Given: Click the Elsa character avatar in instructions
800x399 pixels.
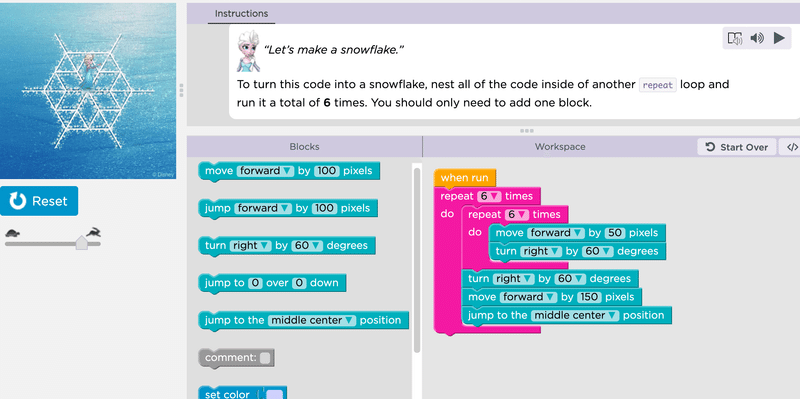Looking at the screenshot, I should tap(248, 51).
